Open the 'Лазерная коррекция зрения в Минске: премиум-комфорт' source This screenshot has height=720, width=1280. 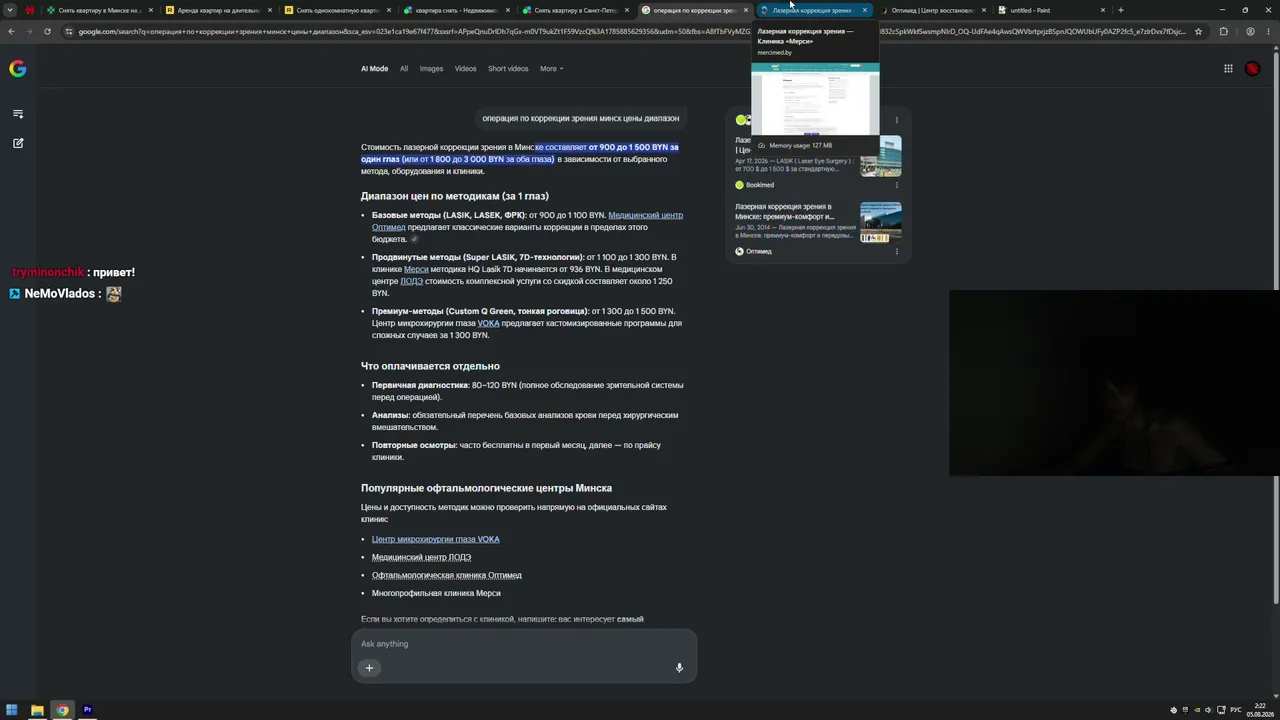pos(785,211)
